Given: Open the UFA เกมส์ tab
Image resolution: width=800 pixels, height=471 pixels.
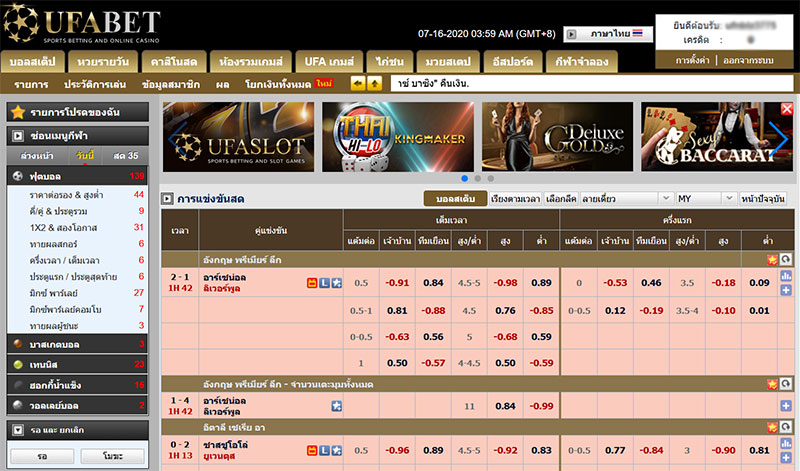Looking at the screenshot, I should (329, 62).
